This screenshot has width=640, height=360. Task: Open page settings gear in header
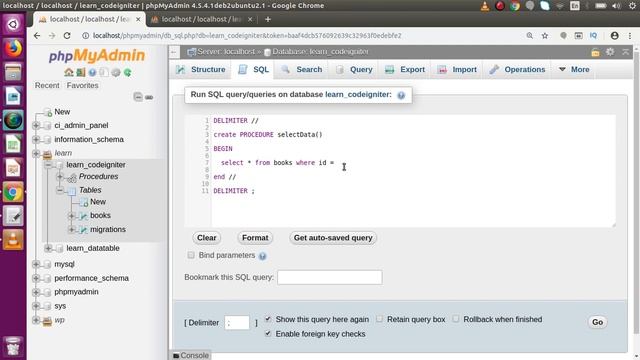coord(610,52)
